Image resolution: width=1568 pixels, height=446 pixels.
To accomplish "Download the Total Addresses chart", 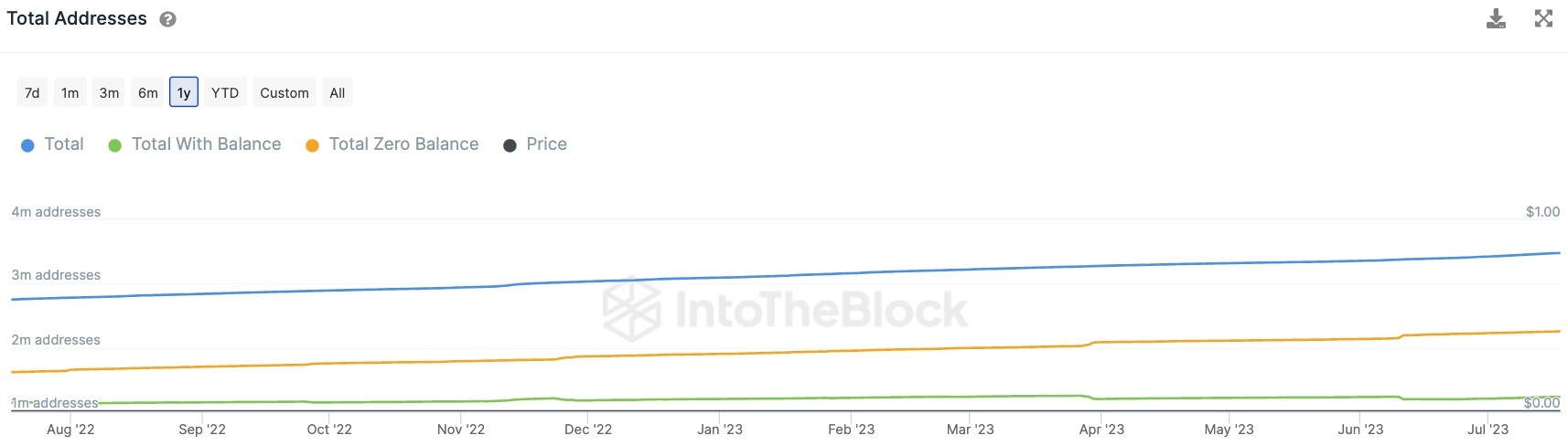I will (1496, 18).
